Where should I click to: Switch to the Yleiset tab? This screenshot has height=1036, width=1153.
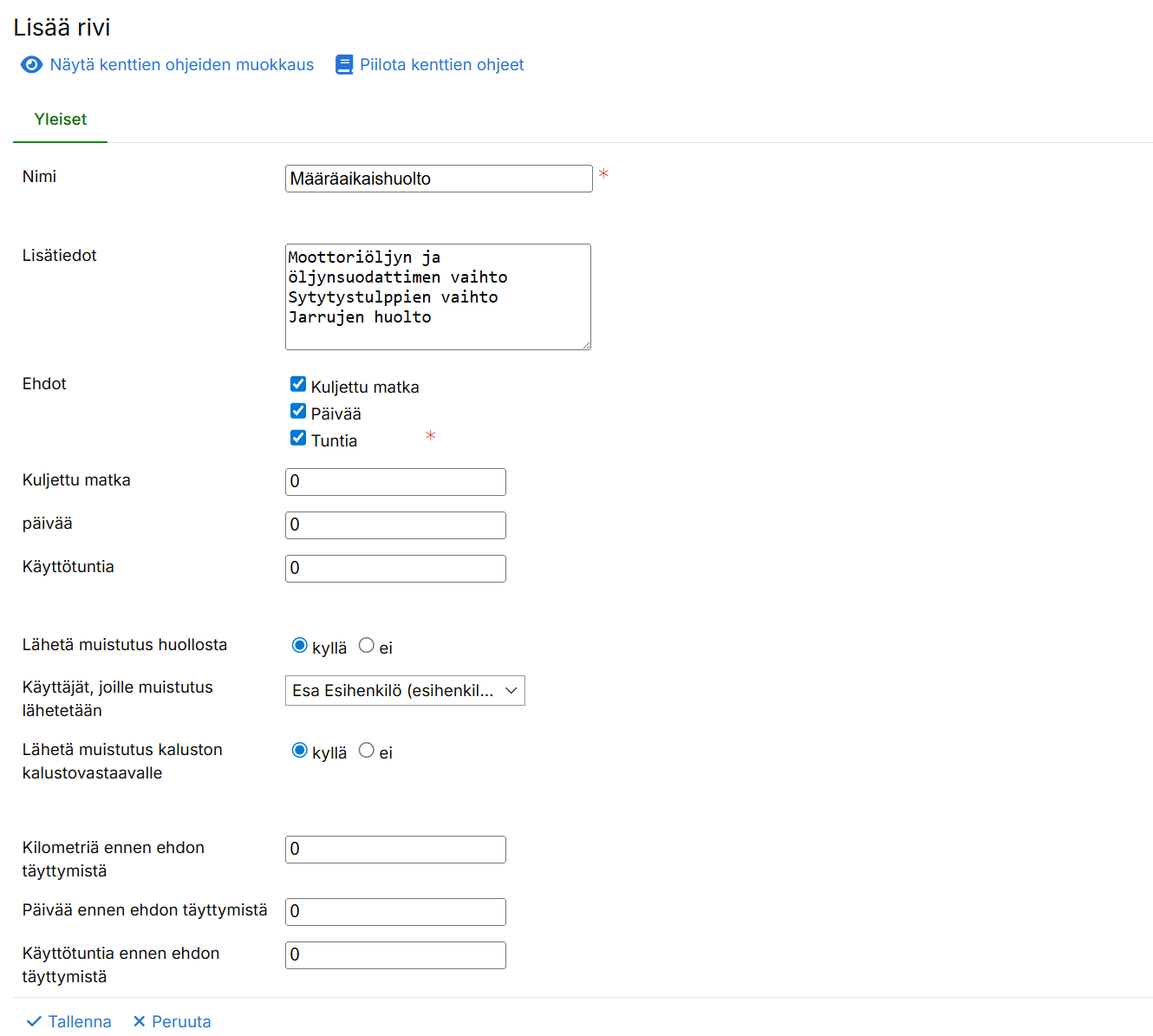(61, 120)
